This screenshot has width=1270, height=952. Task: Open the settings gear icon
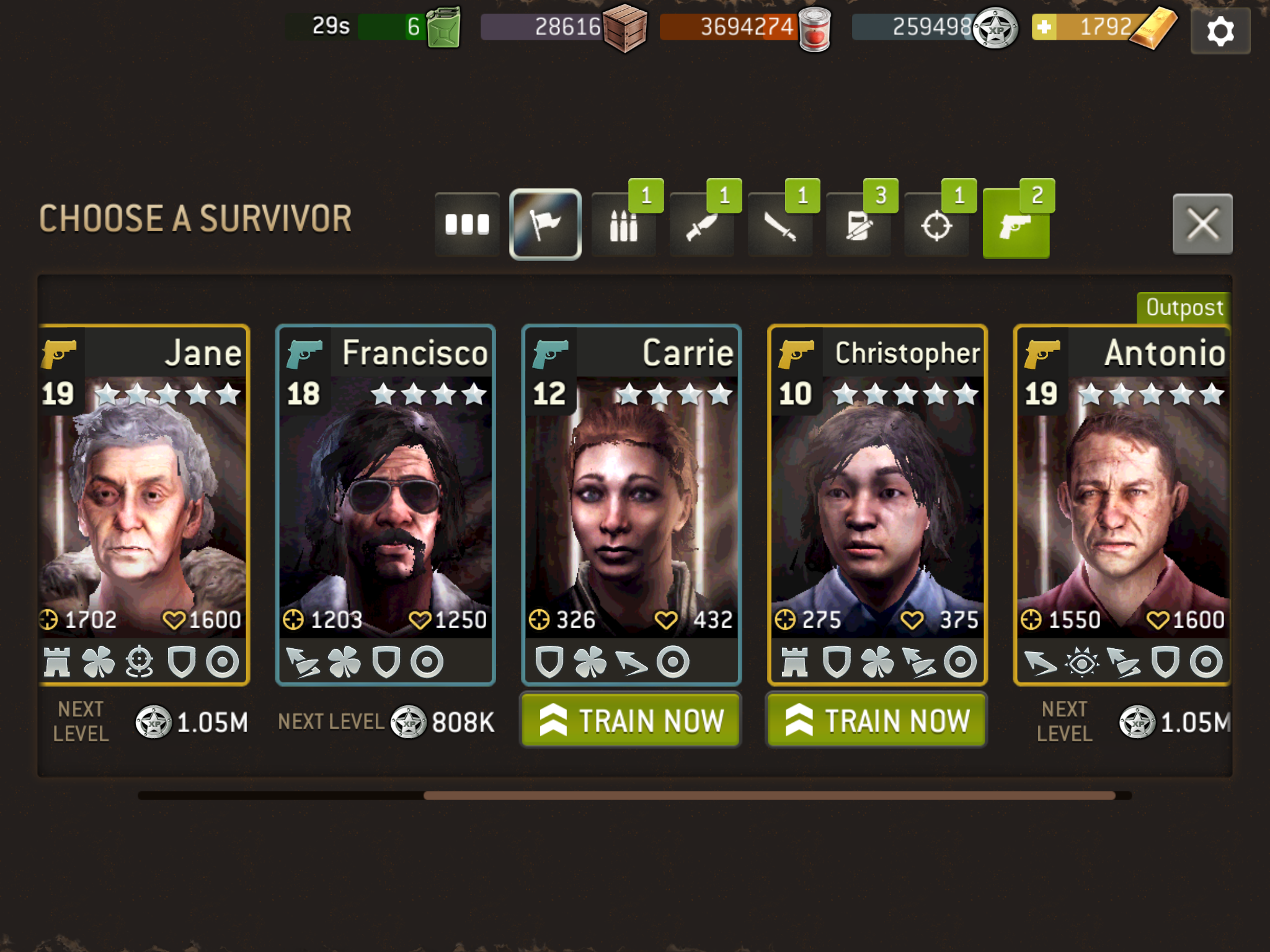coord(1220,31)
